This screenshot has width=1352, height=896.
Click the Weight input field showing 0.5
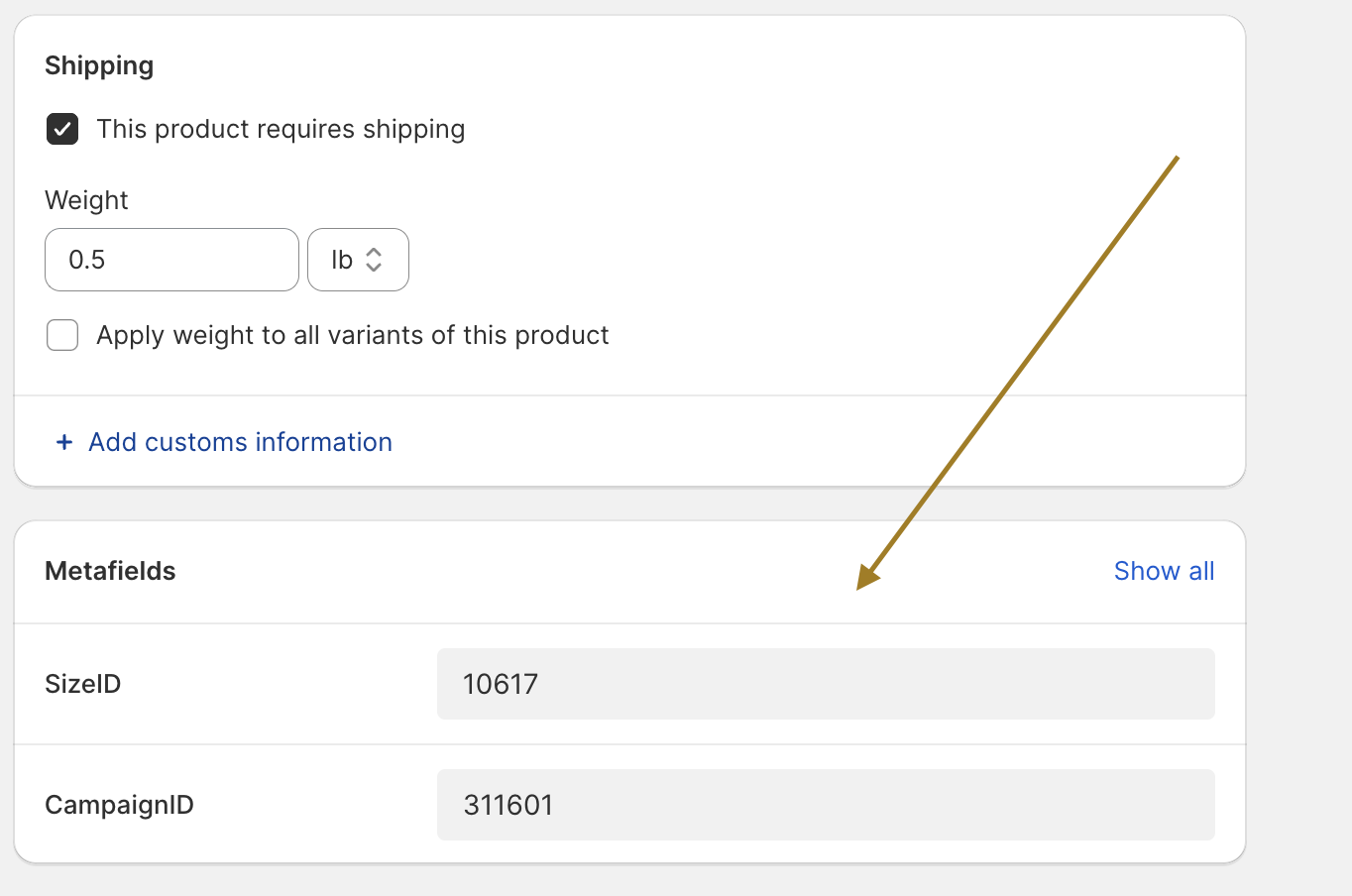point(171,260)
